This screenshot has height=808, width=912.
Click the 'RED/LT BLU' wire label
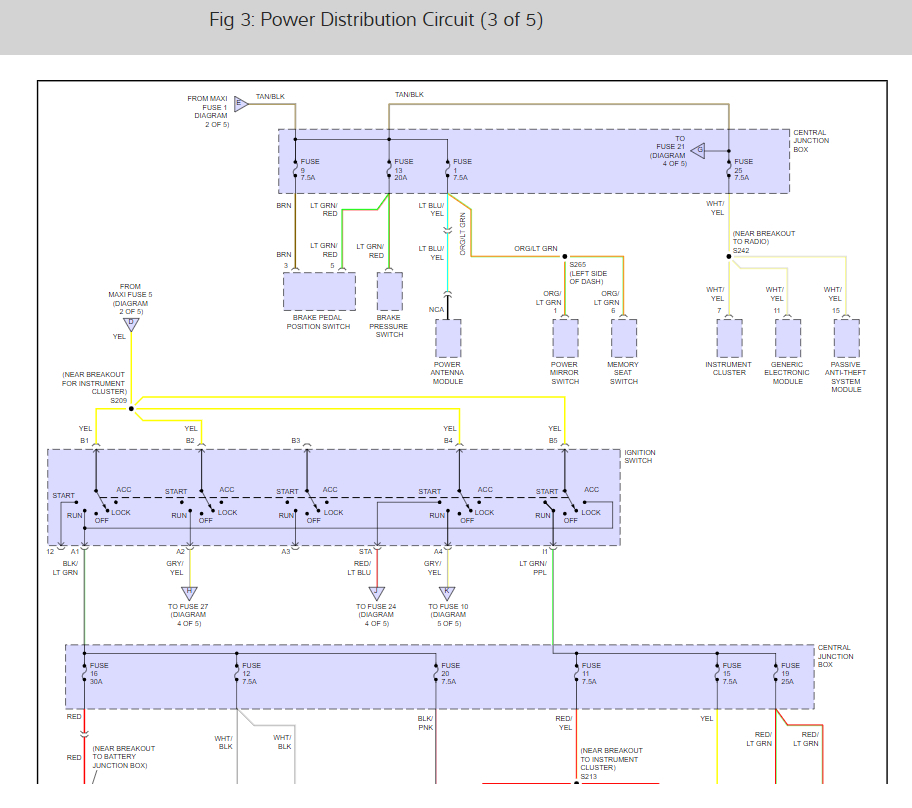click(359, 568)
